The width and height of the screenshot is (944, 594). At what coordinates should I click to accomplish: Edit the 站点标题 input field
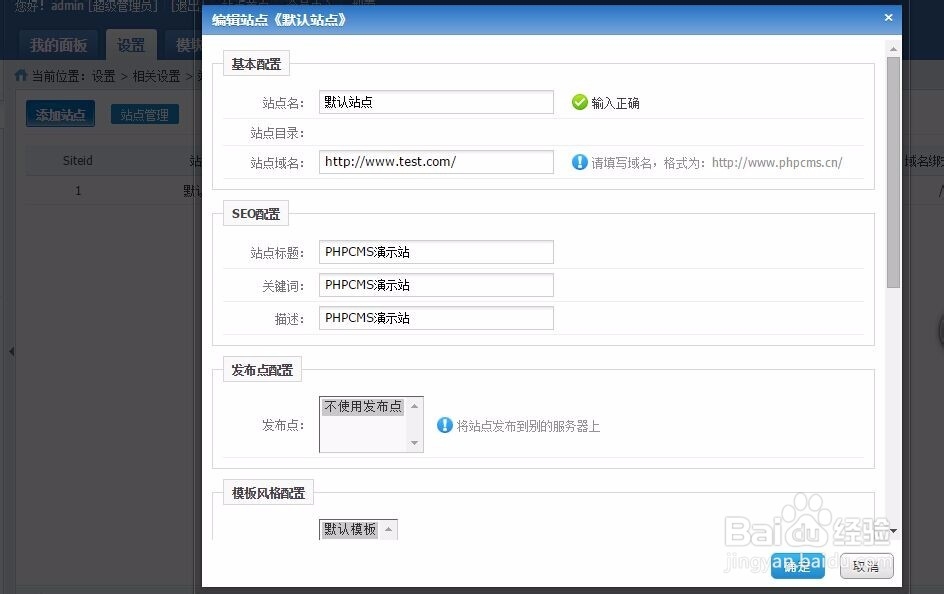click(x=436, y=252)
